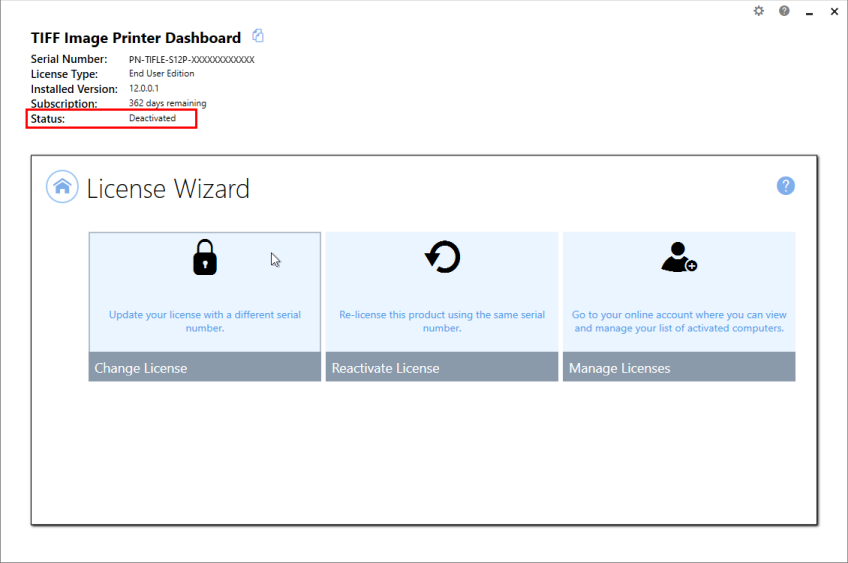This screenshot has width=848, height=563.
Task: Click the 'End User Edition' license type value
Action: tap(161, 74)
